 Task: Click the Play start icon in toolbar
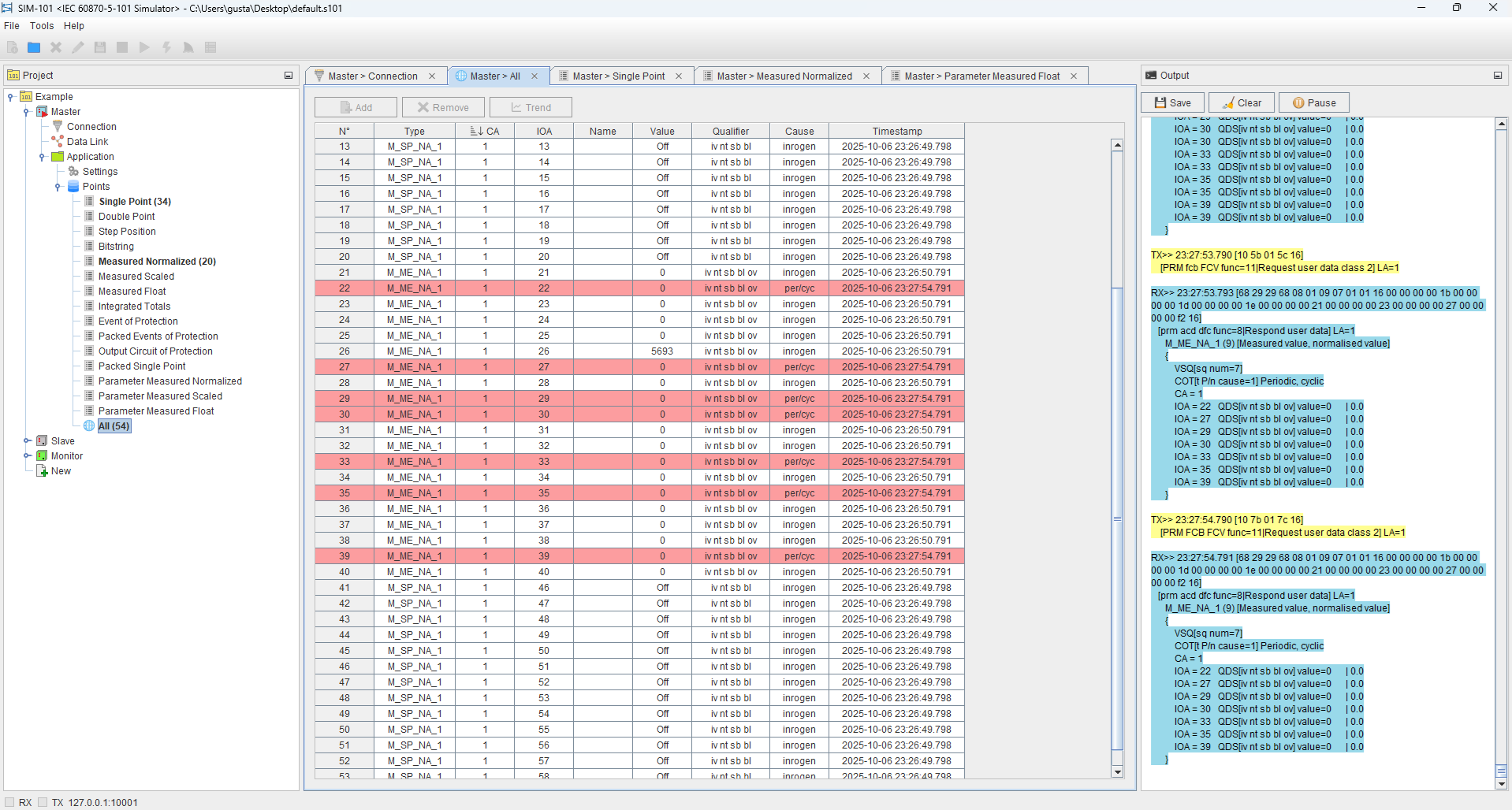144,47
